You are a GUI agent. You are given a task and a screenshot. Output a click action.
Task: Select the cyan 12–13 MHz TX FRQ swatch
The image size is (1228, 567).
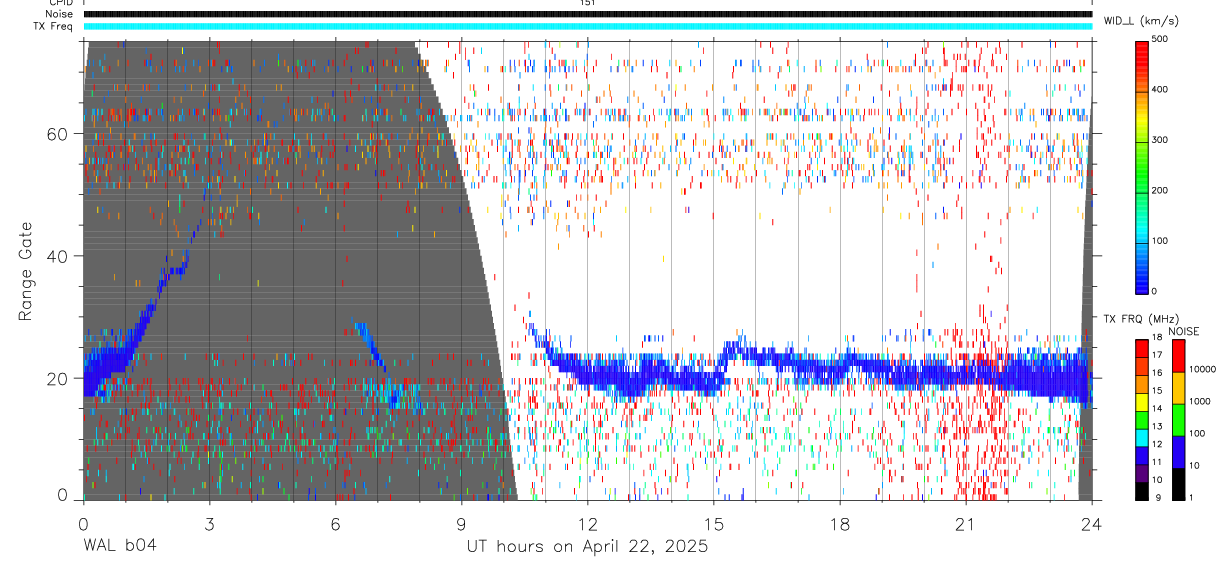pyautogui.click(x=1141, y=437)
